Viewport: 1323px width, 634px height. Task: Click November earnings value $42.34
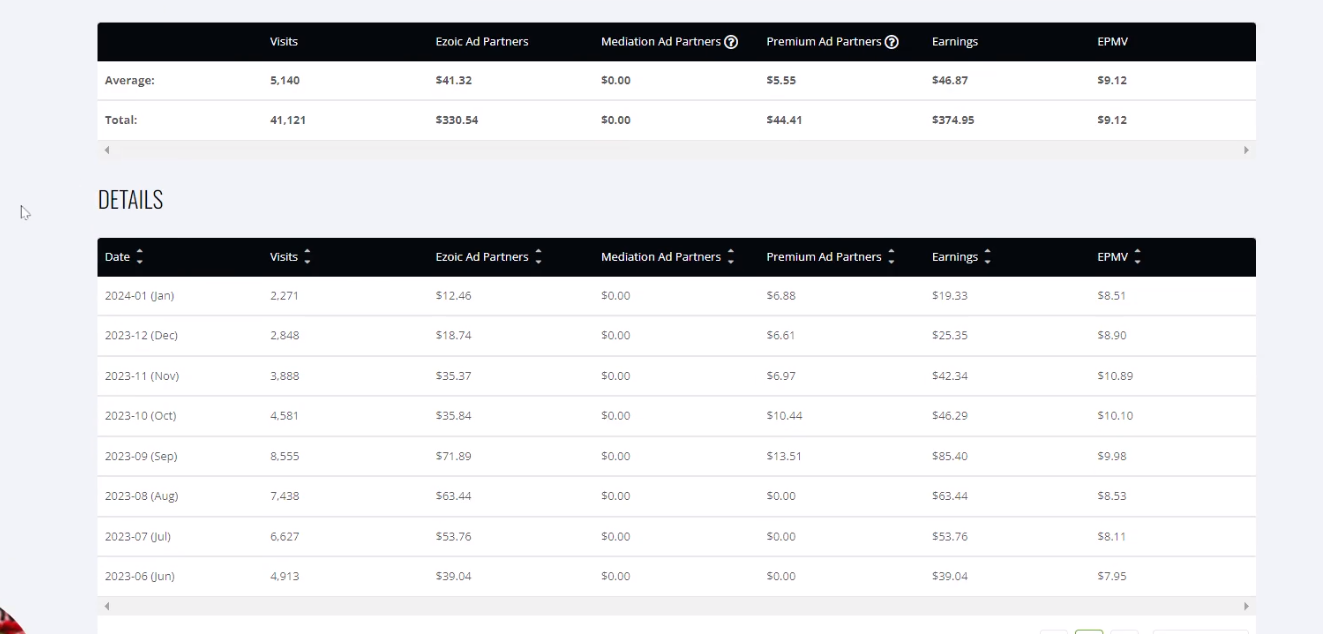950,376
